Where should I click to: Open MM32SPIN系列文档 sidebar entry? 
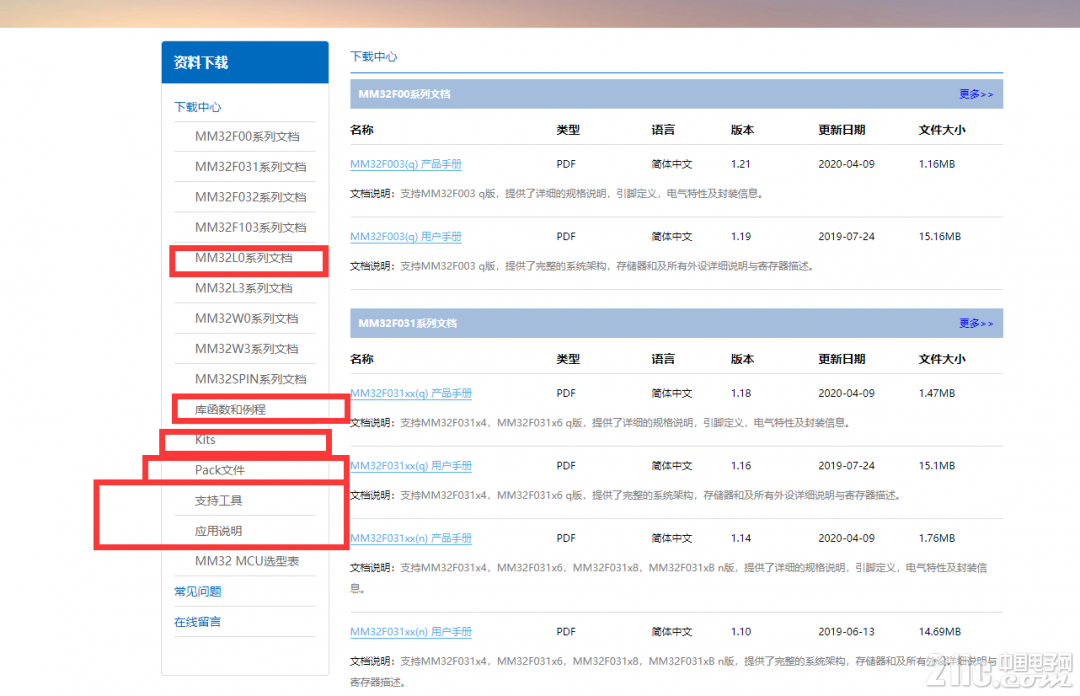pyautogui.click(x=251, y=379)
